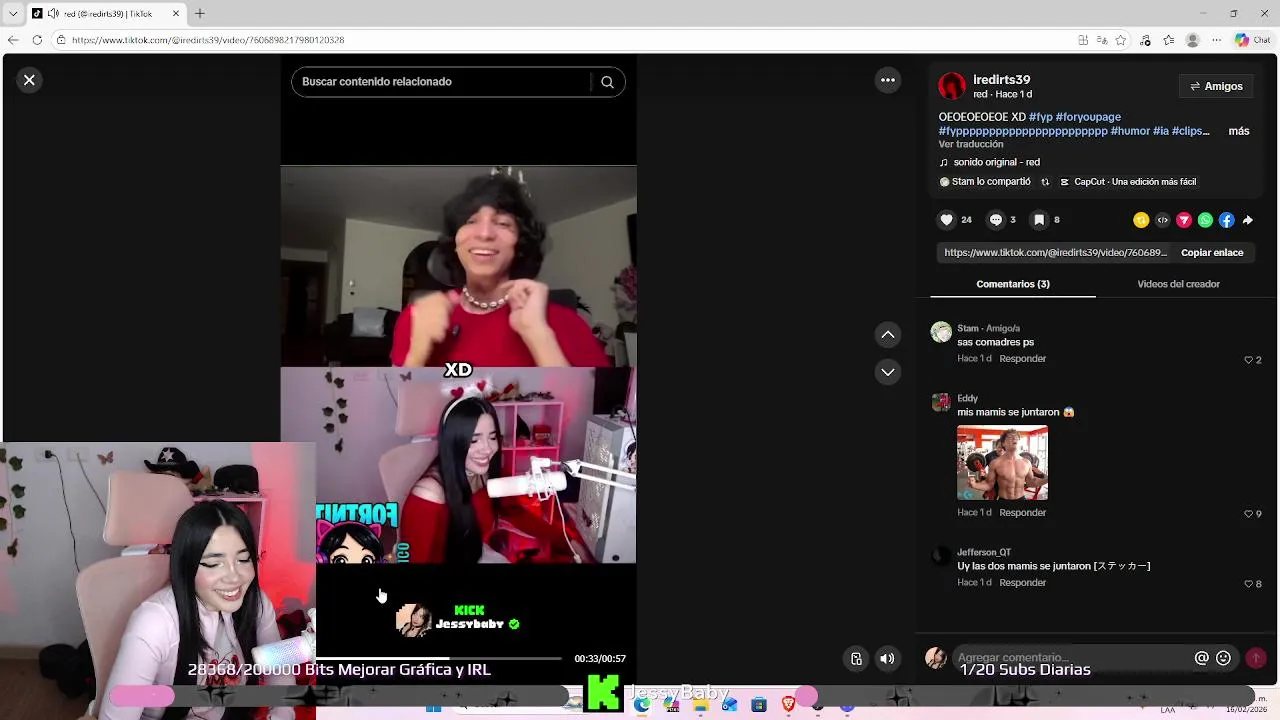1280x720 pixels.
Task: Expand description with más
Action: pyautogui.click(x=1239, y=131)
